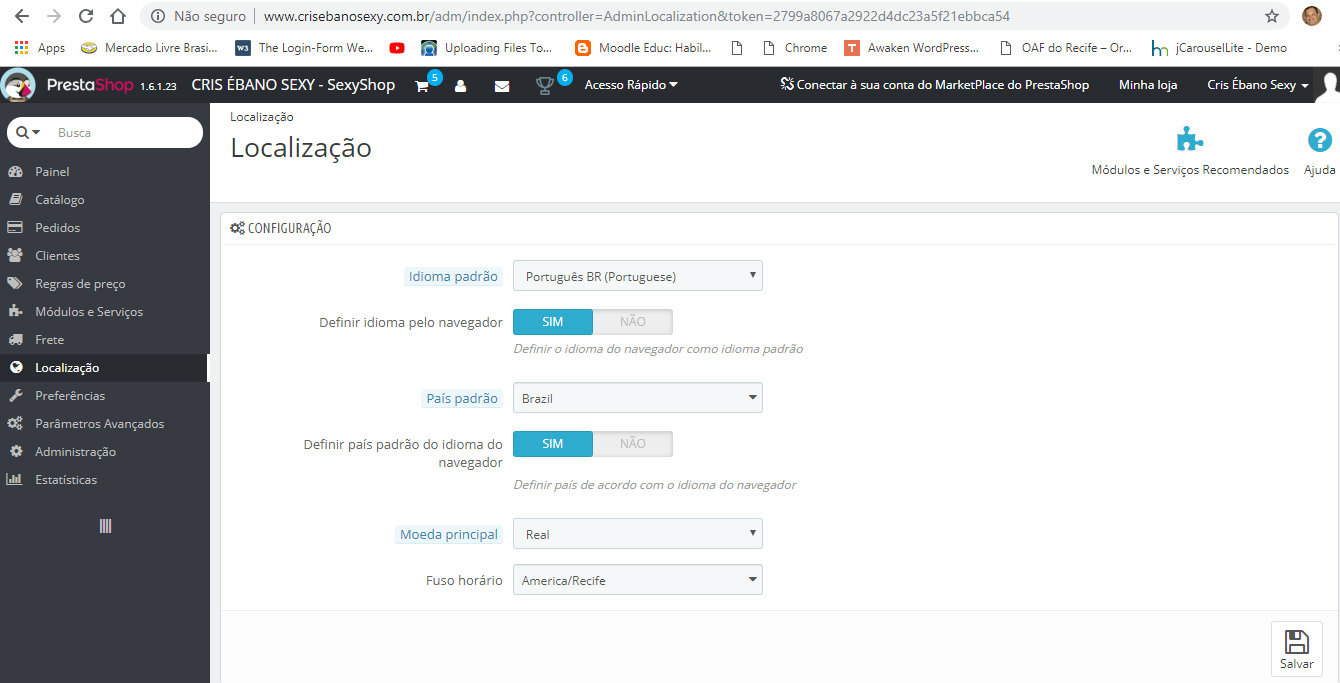Click the Salvar floppy disk button

[x=1296, y=649]
